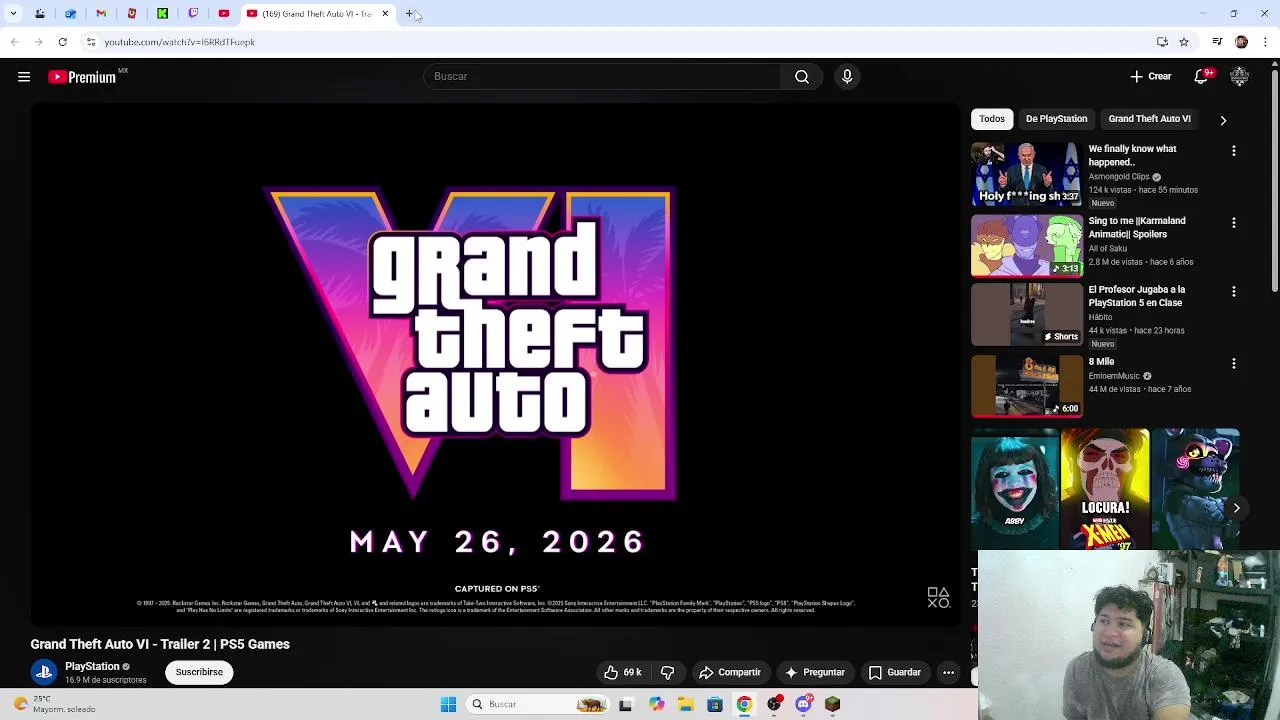The width and height of the screenshot is (1280, 720).
Task: Open YouTube notifications bell
Action: [1202, 77]
